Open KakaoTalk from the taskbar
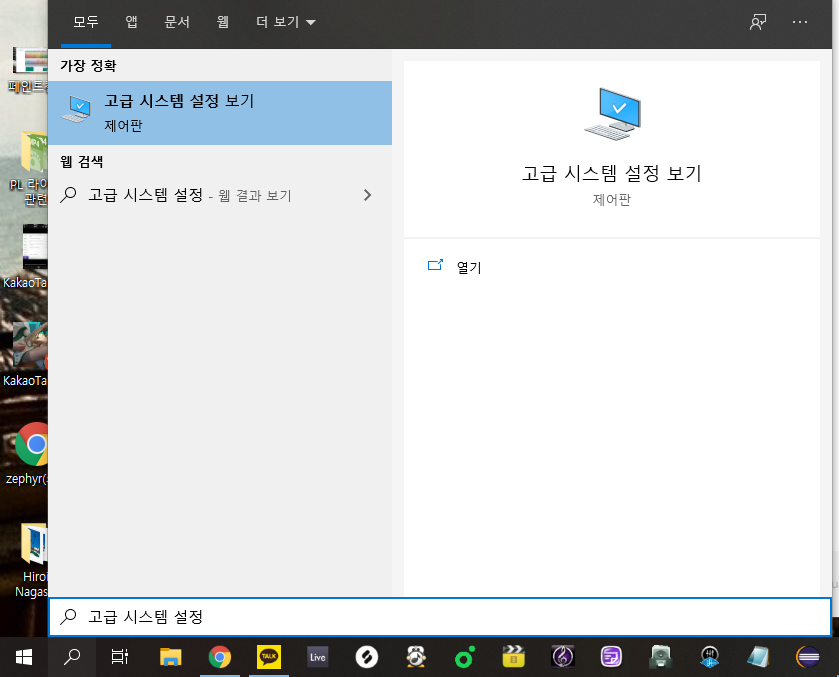This screenshot has width=839, height=677. click(x=269, y=657)
